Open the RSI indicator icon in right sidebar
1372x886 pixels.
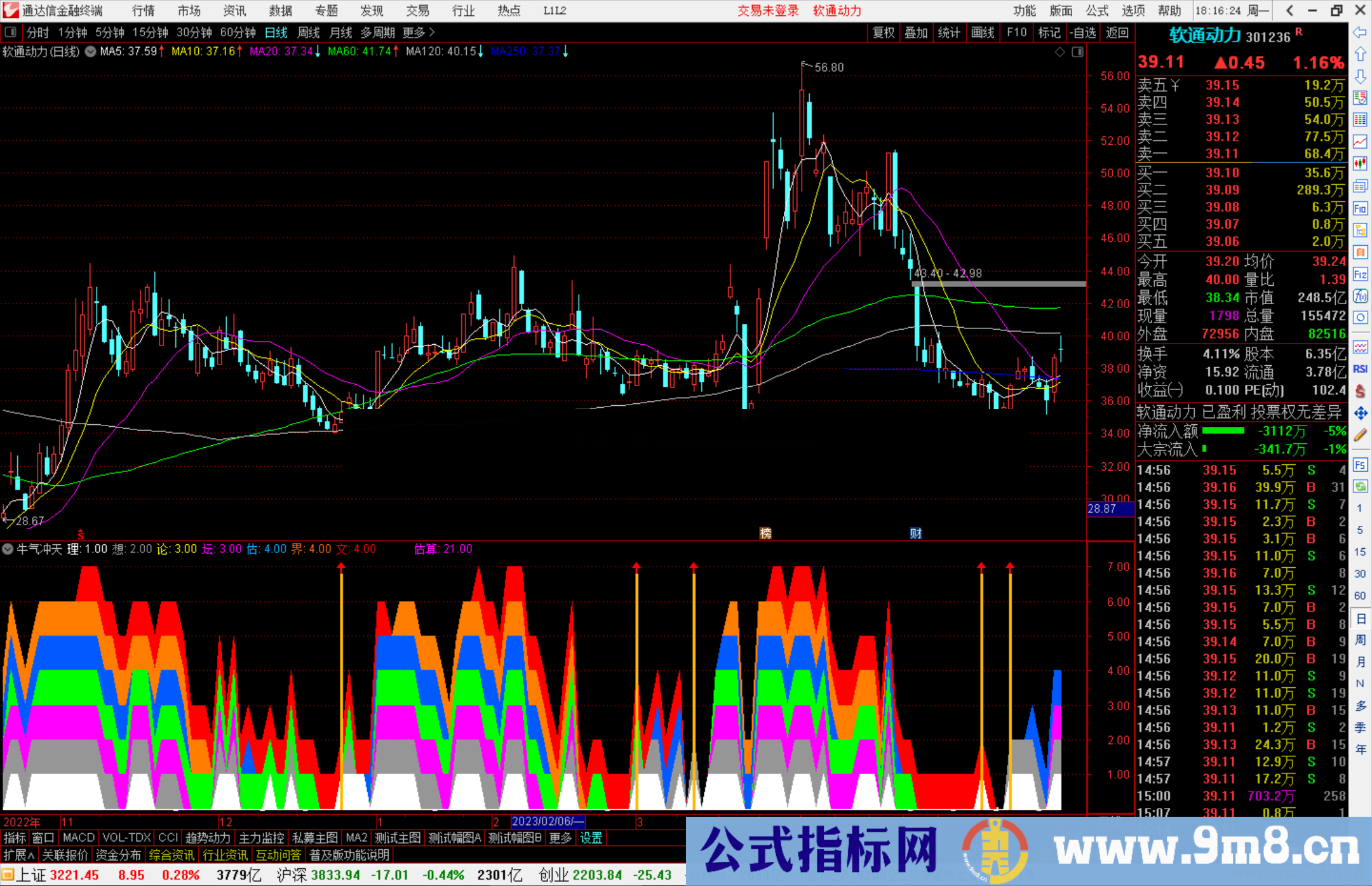(1361, 368)
